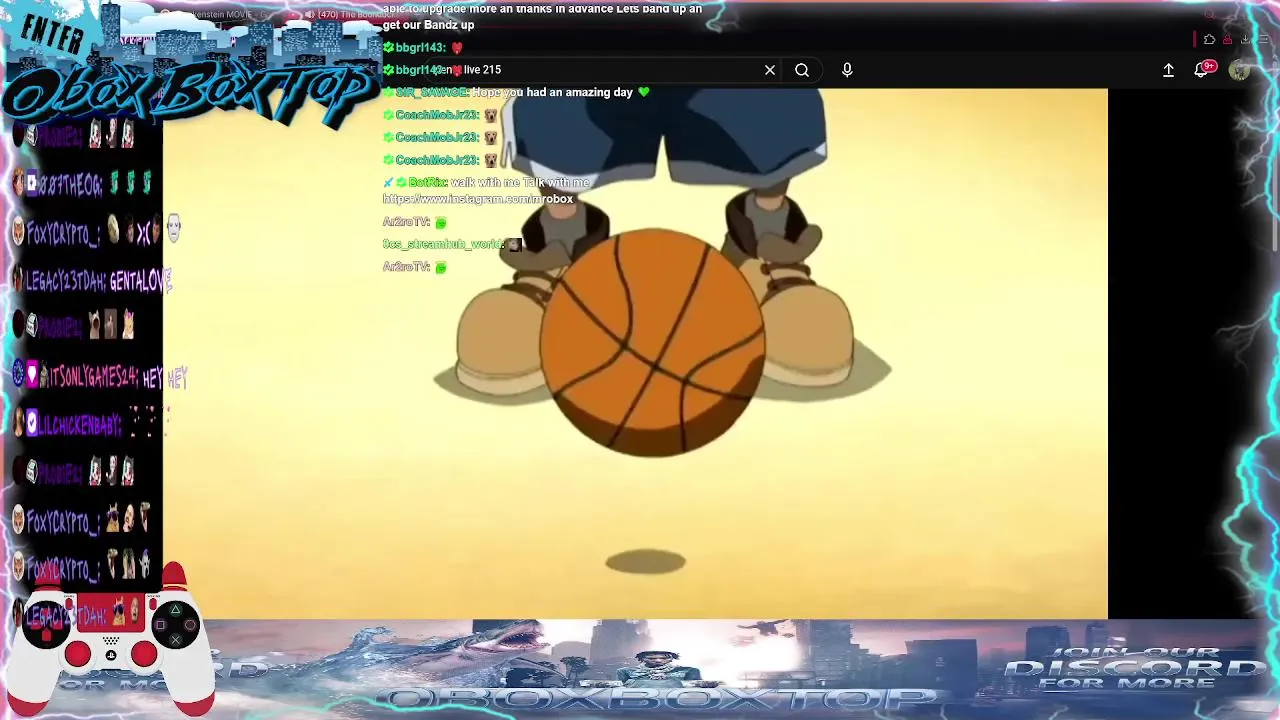The image size is (1280, 720).
Task: Click the '887THEOG' chat username
Action: [68, 185]
